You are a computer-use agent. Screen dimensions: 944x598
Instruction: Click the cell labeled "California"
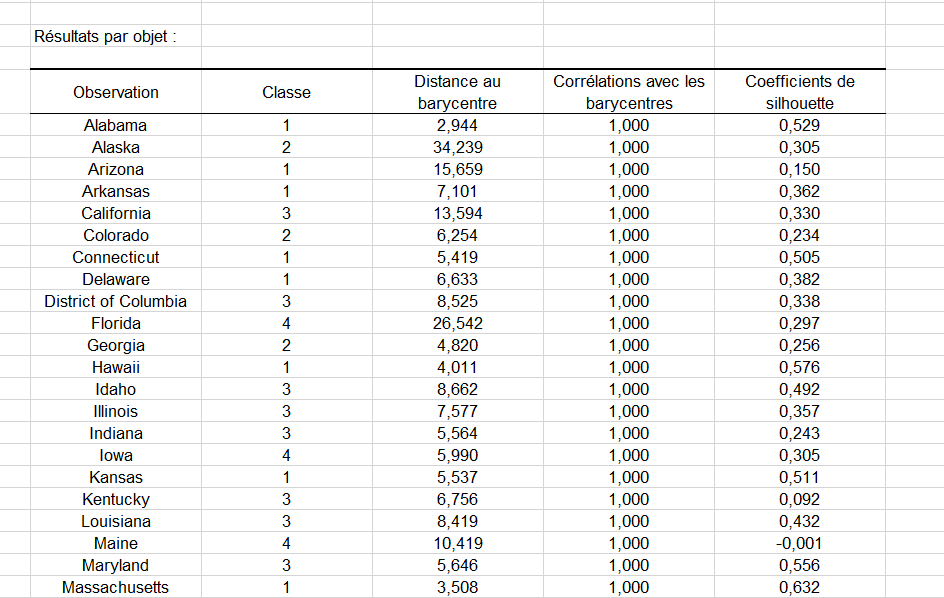(x=115, y=213)
